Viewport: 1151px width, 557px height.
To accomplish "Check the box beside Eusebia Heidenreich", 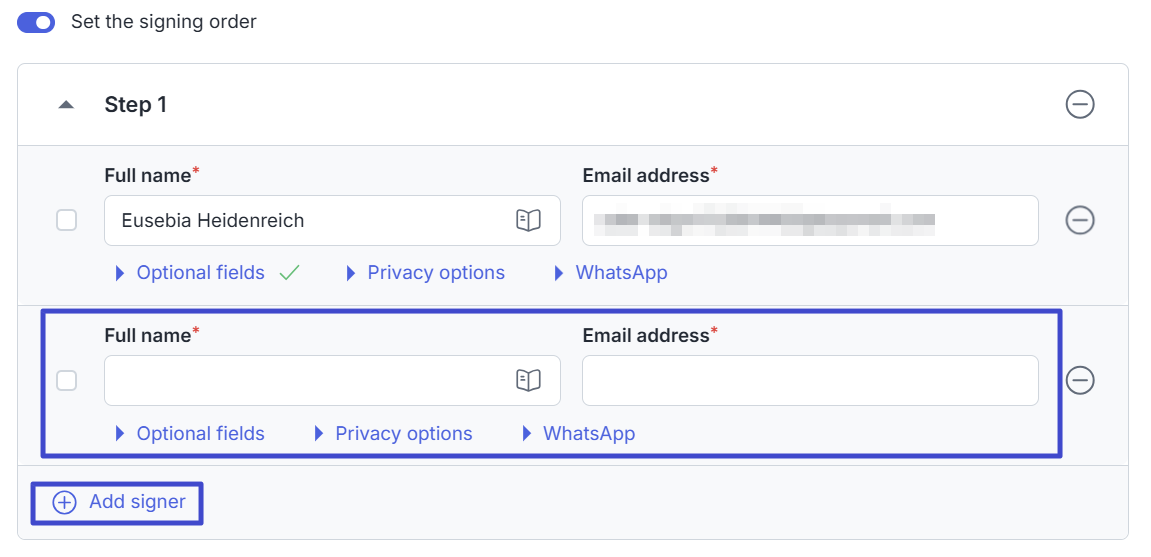I will [x=66, y=220].
